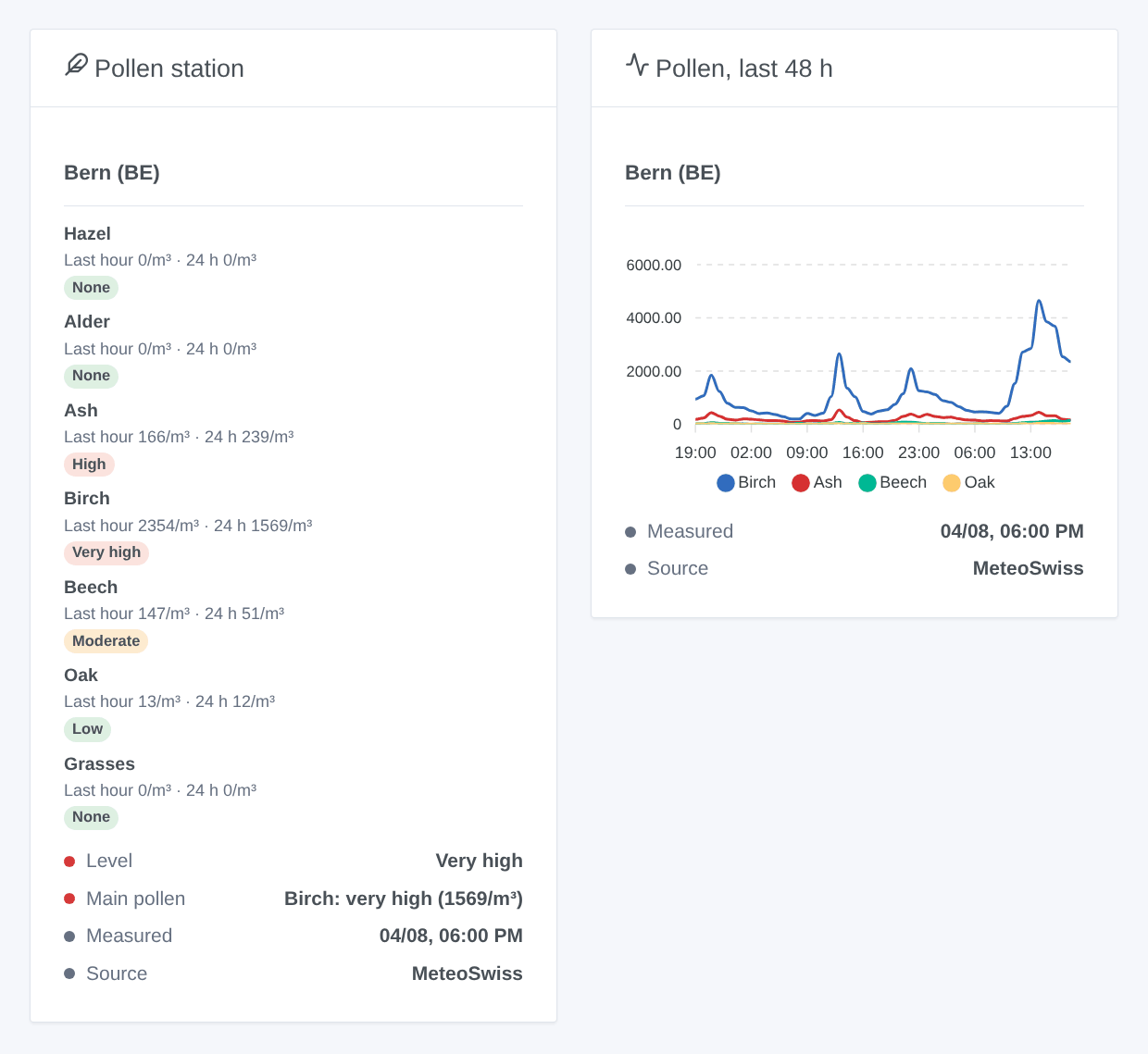Click the feather icon beside Pollen station
This screenshot has height=1054, width=1148.
(x=76, y=65)
